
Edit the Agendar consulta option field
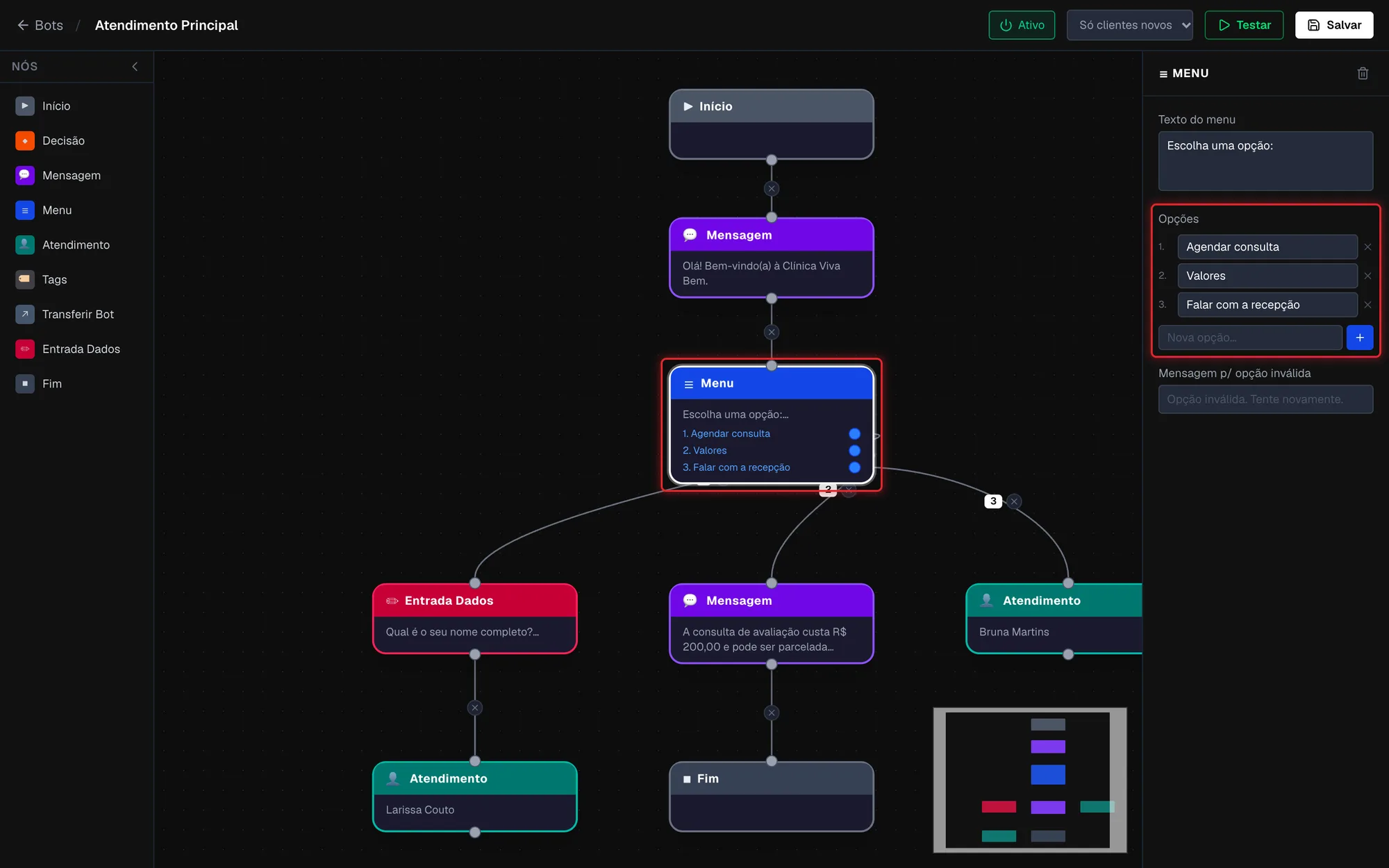click(x=1267, y=247)
